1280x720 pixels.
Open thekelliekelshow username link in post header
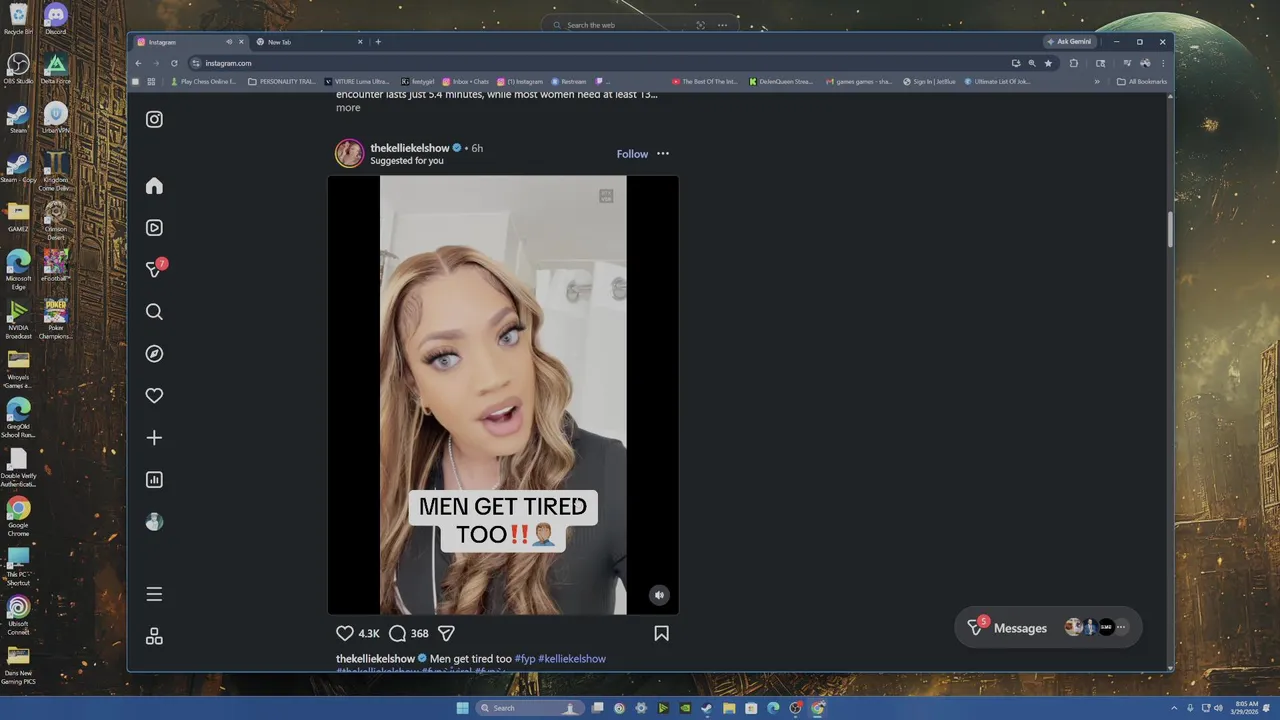coord(410,148)
